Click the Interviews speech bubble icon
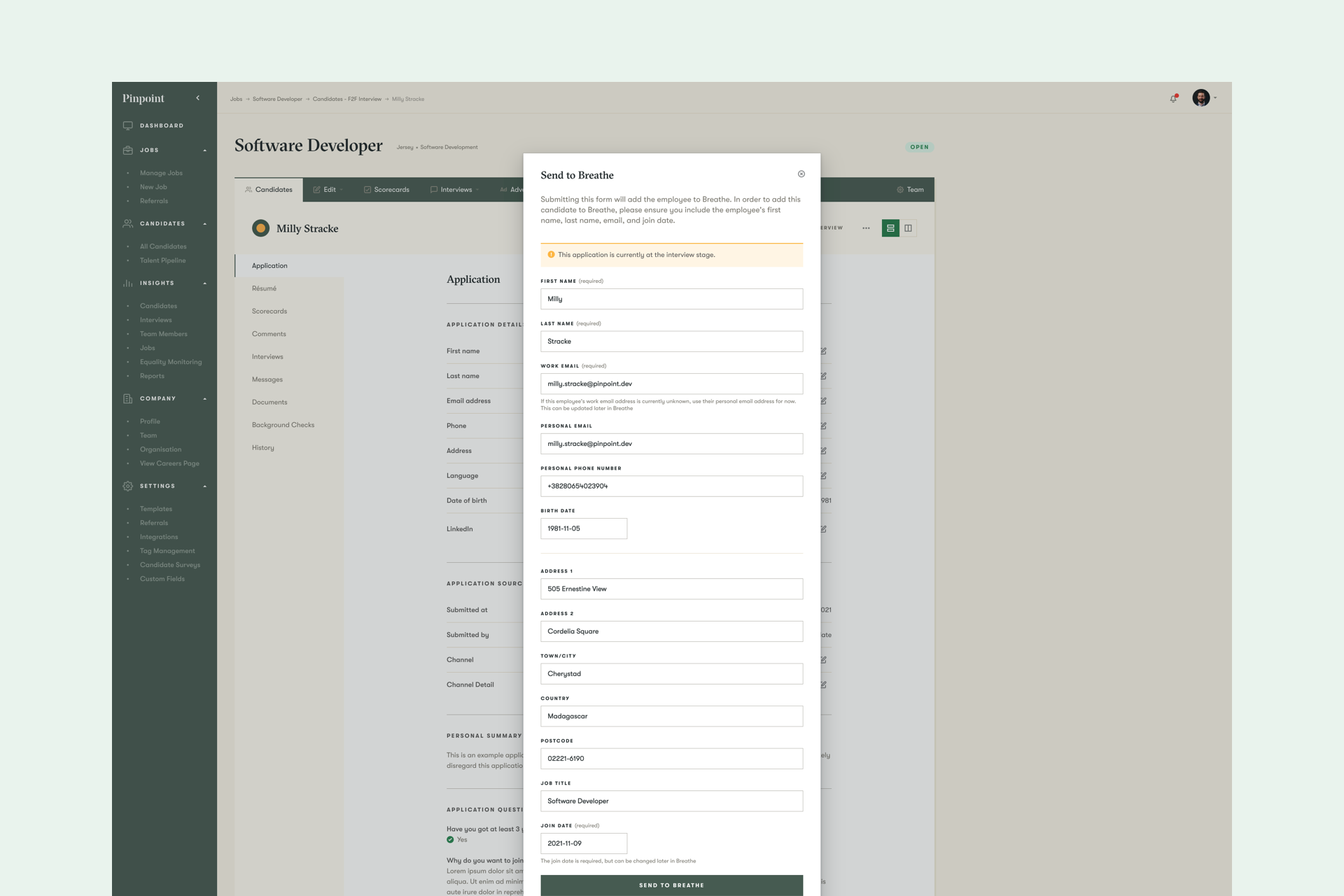 (x=433, y=189)
